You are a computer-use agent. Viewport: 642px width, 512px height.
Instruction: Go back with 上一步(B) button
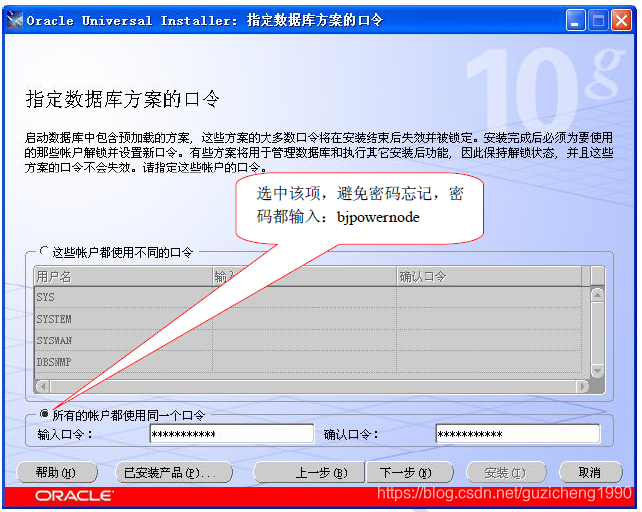coord(309,473)
